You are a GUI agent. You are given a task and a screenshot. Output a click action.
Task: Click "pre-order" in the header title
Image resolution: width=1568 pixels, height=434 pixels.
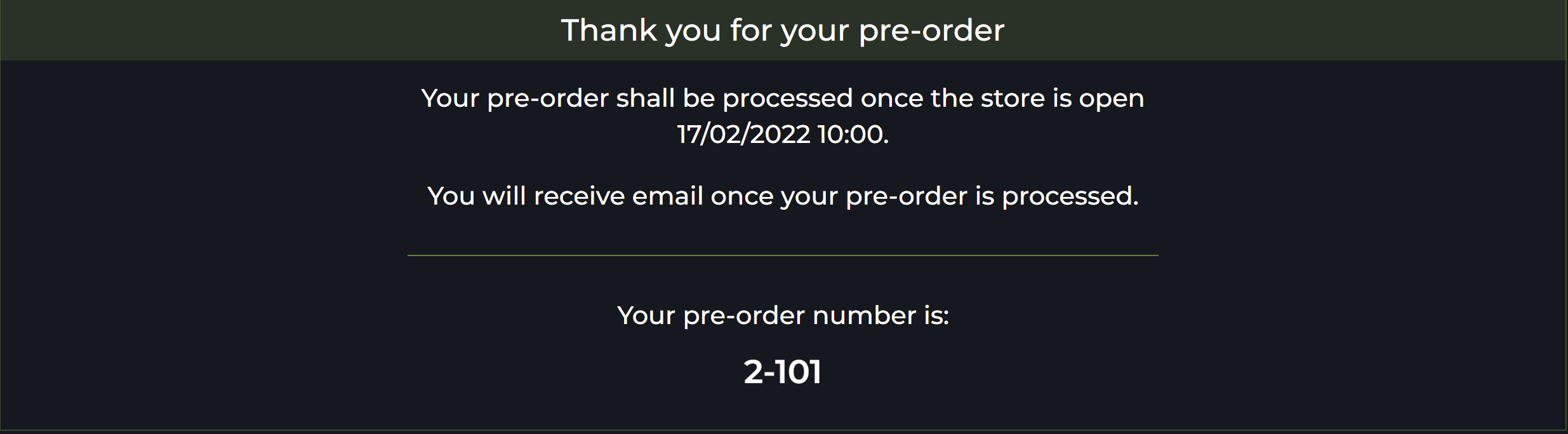[x=931, y=31]
